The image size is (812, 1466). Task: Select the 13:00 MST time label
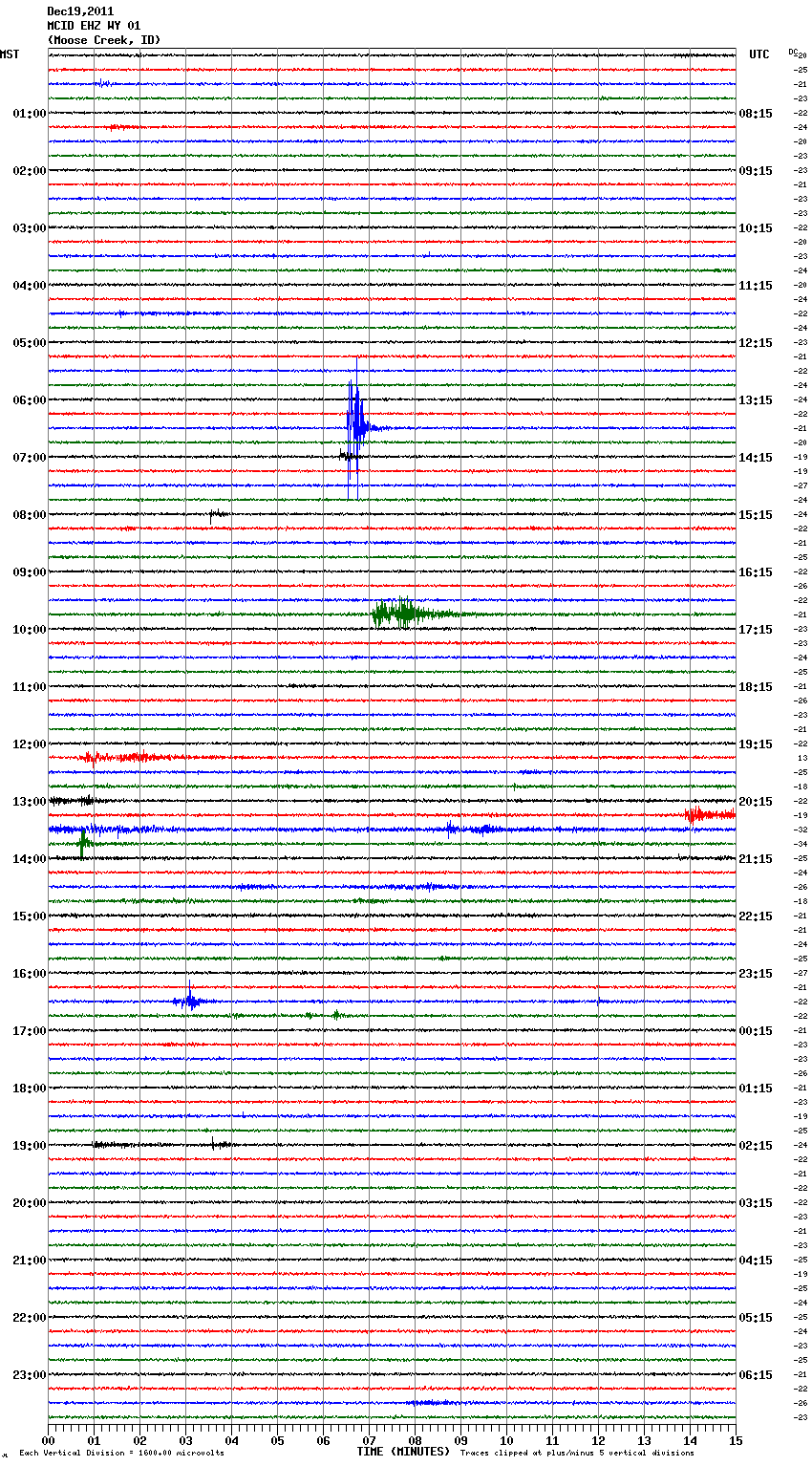[30, 802]
